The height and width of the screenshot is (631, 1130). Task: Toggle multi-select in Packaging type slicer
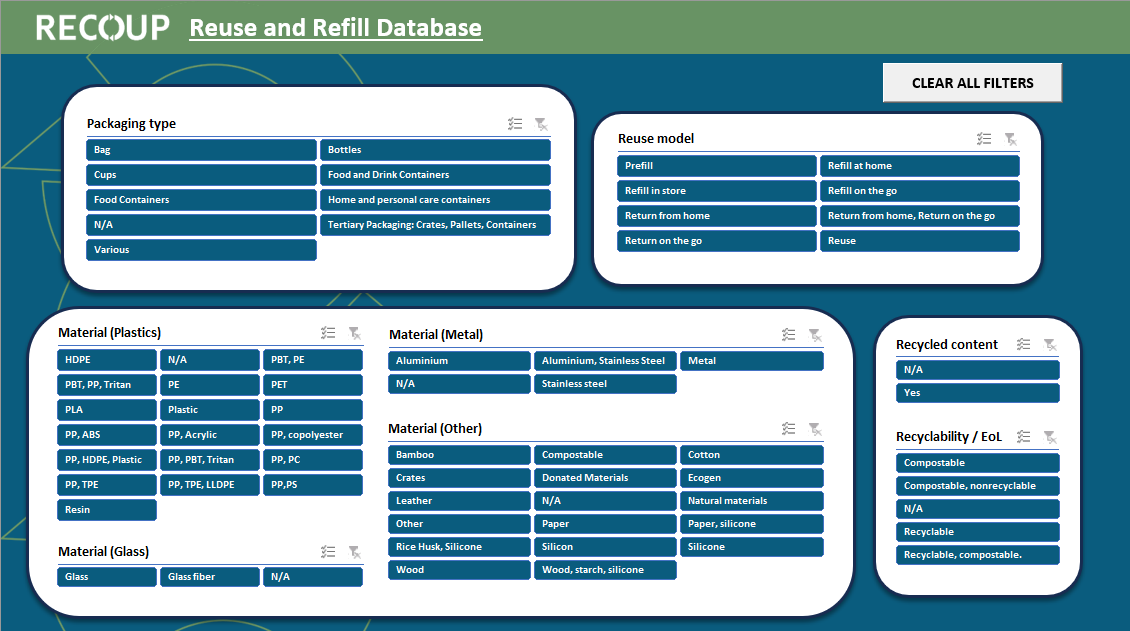click(515, 124)
